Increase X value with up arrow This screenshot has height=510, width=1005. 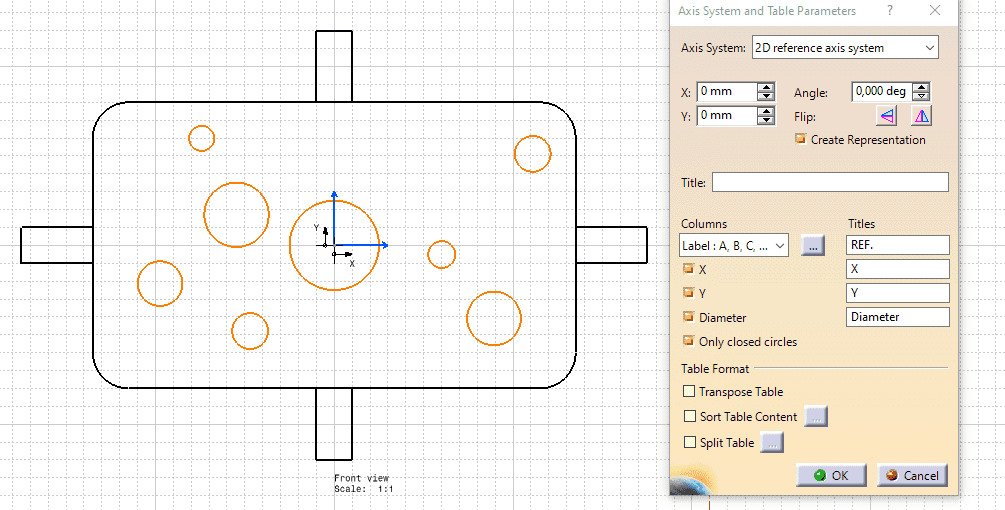tap(766, 87)
